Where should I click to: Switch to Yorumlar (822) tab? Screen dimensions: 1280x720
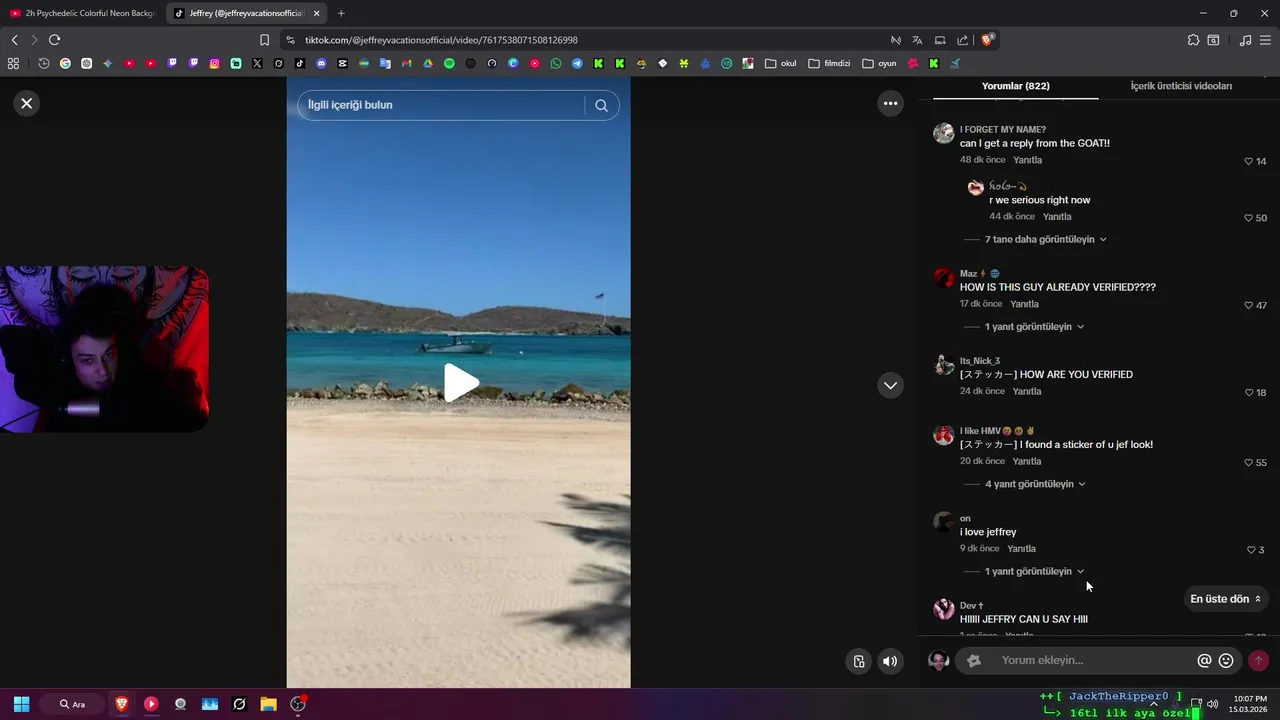pos(1015,86)
